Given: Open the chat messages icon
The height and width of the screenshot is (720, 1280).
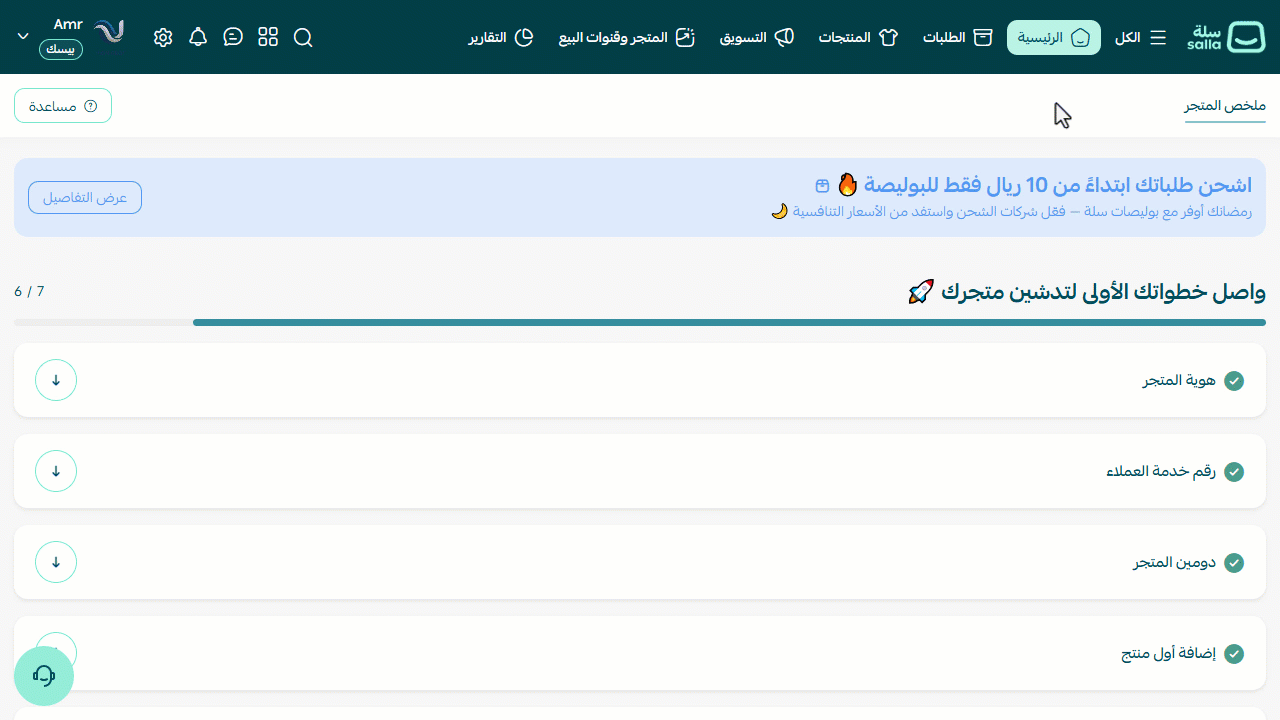Looking at the screenshot, I should pos(233,37).
